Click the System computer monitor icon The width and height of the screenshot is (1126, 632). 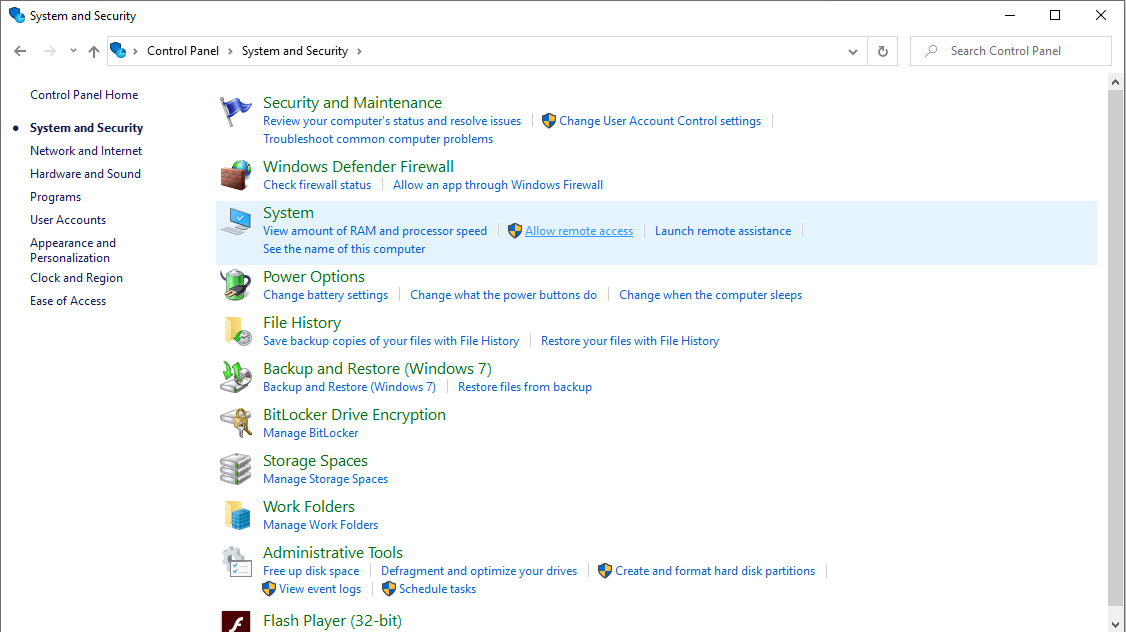[x=236, y=222]
